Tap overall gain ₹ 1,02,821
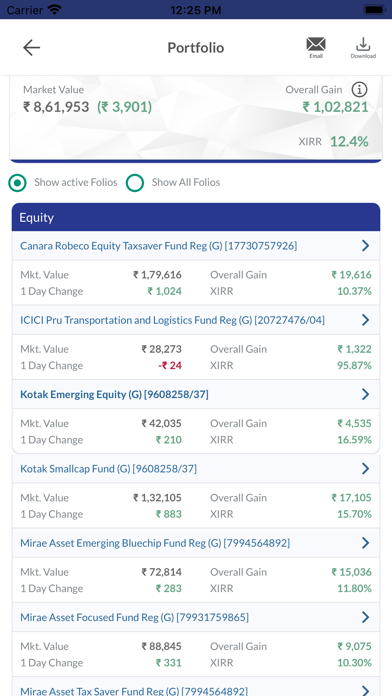This screenshot has height=696, width=392. pos(335,107)
